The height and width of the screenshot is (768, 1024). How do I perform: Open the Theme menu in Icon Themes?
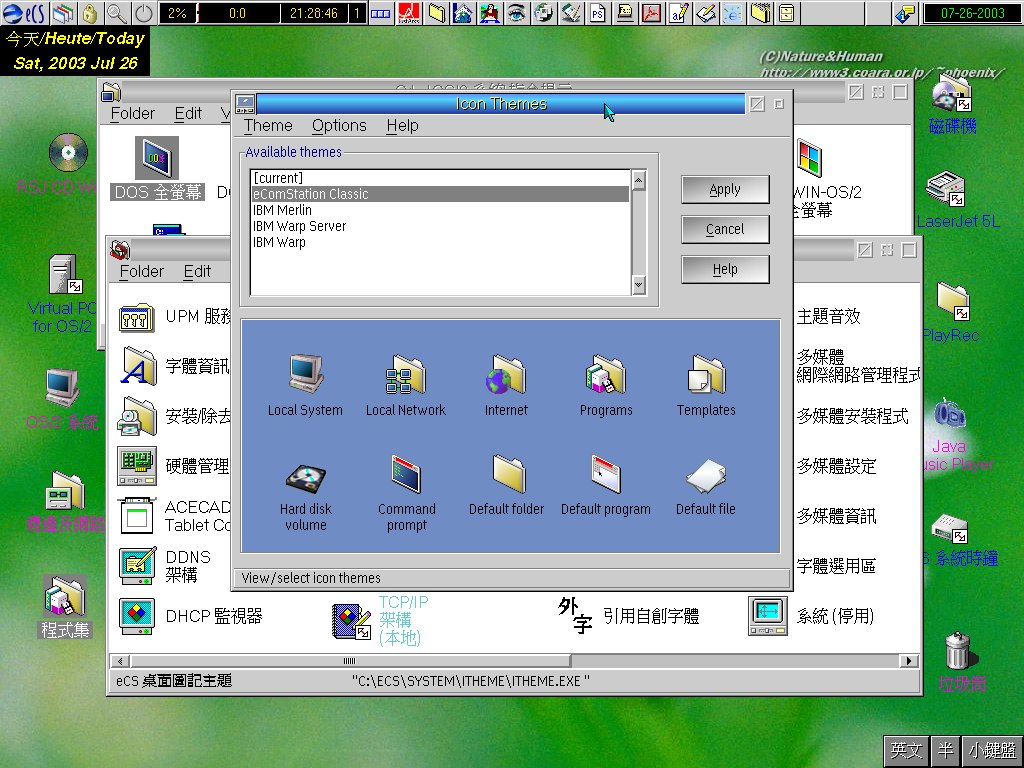pos(268,125)
